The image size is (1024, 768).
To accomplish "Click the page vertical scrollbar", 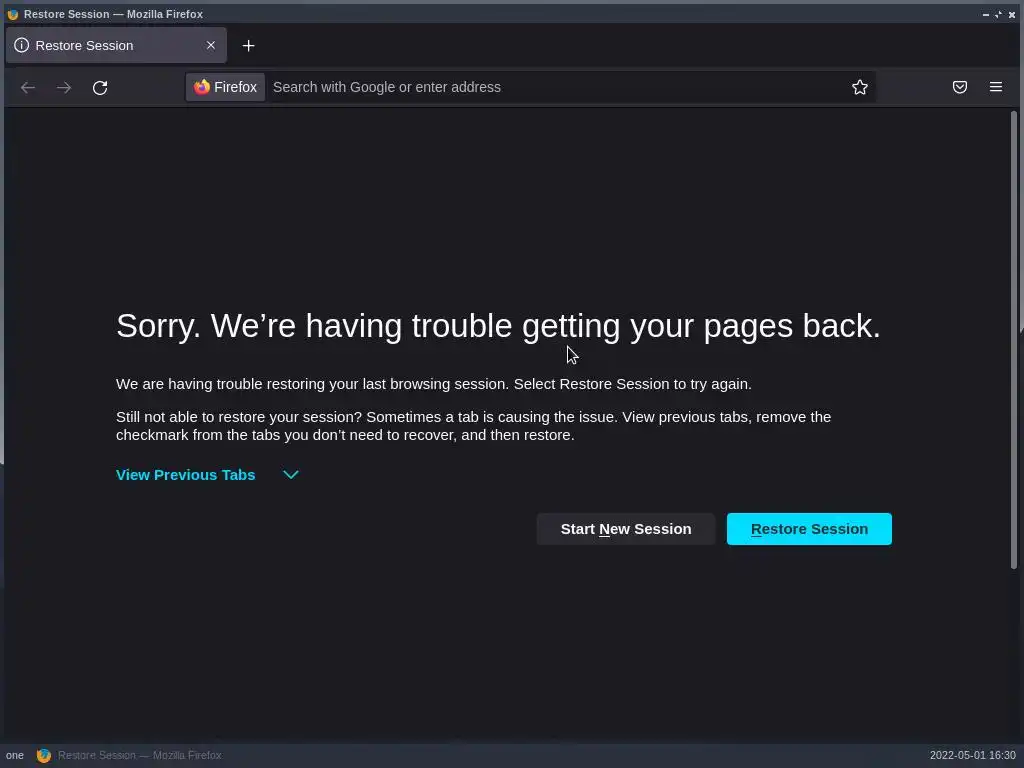I will (x=1014, y=340).
